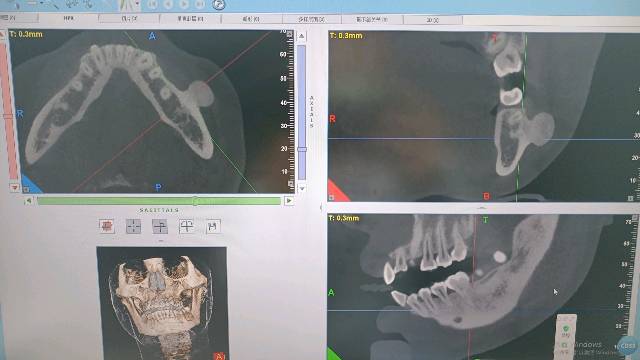This screenshot has width=640, height=360.
Task: Click the 3D skull rendering thumbnail
Action: 162,303
